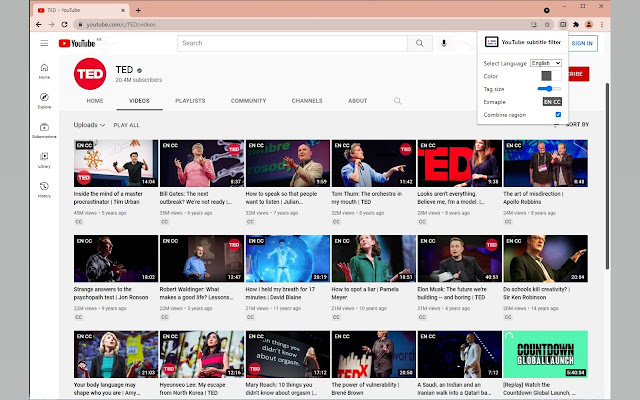Expand the Uploads dropdown
The image size is (640, 400).
(x=89, y=125)
